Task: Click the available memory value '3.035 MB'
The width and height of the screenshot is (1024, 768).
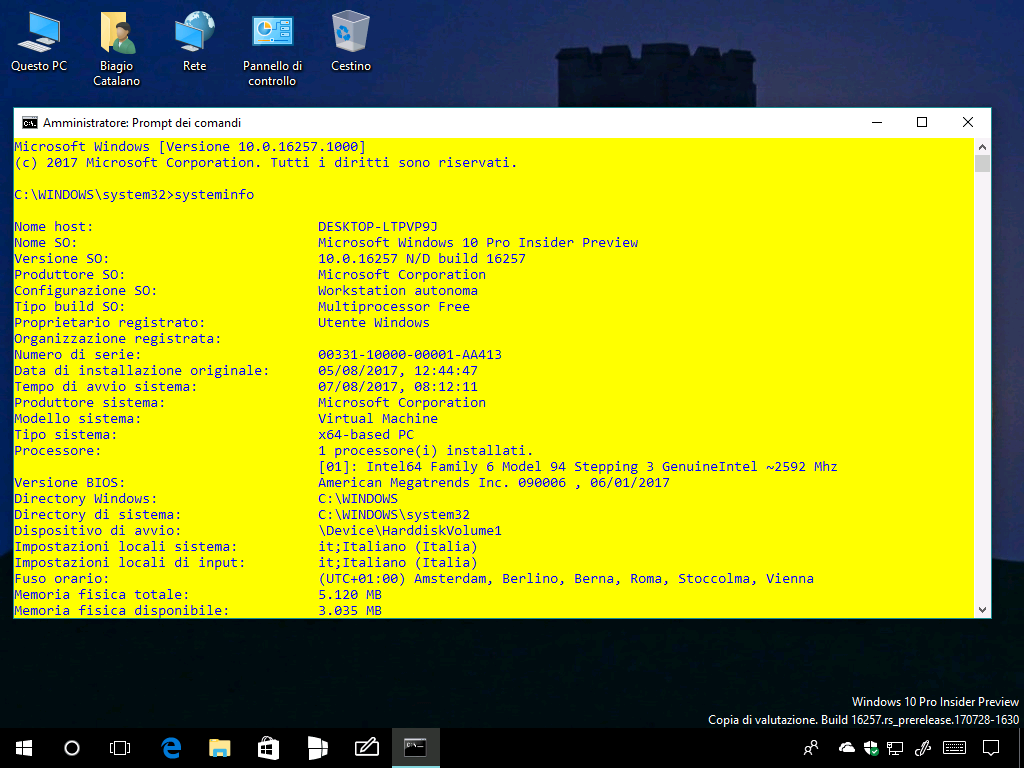Action: [x=350, y=611]
